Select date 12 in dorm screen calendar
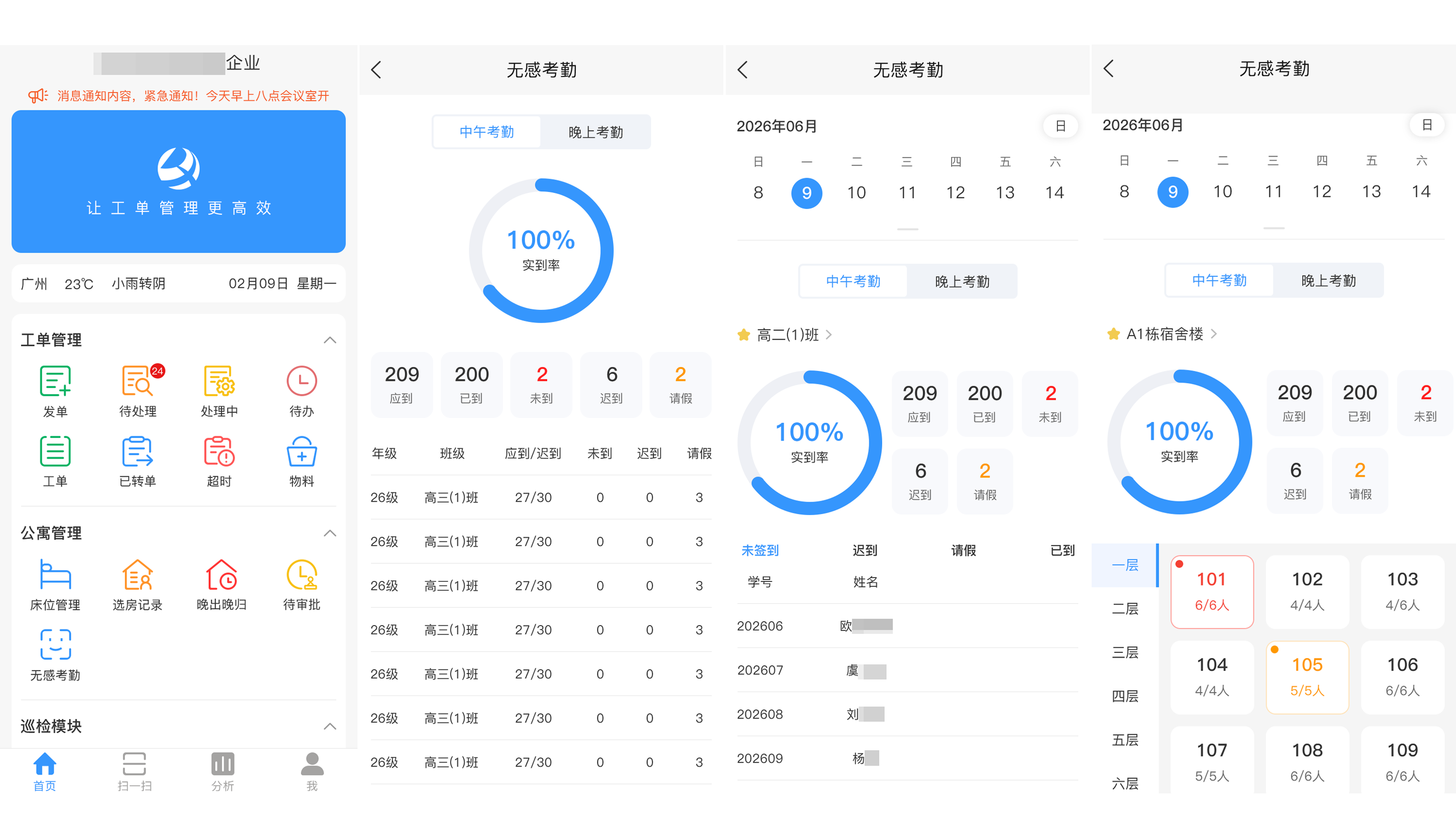Screen dimensions: 1456x835 coord(1322,191)
